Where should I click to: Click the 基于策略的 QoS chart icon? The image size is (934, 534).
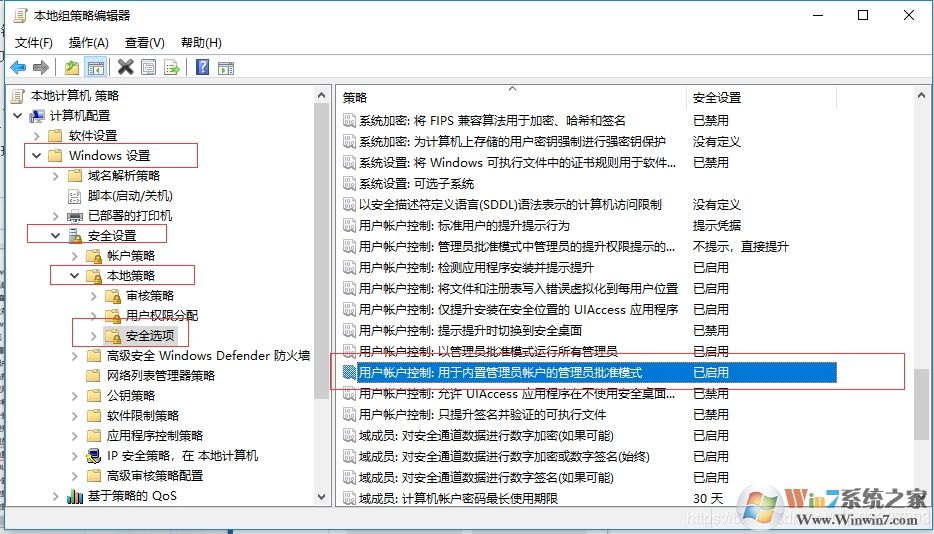pos(75,496)
